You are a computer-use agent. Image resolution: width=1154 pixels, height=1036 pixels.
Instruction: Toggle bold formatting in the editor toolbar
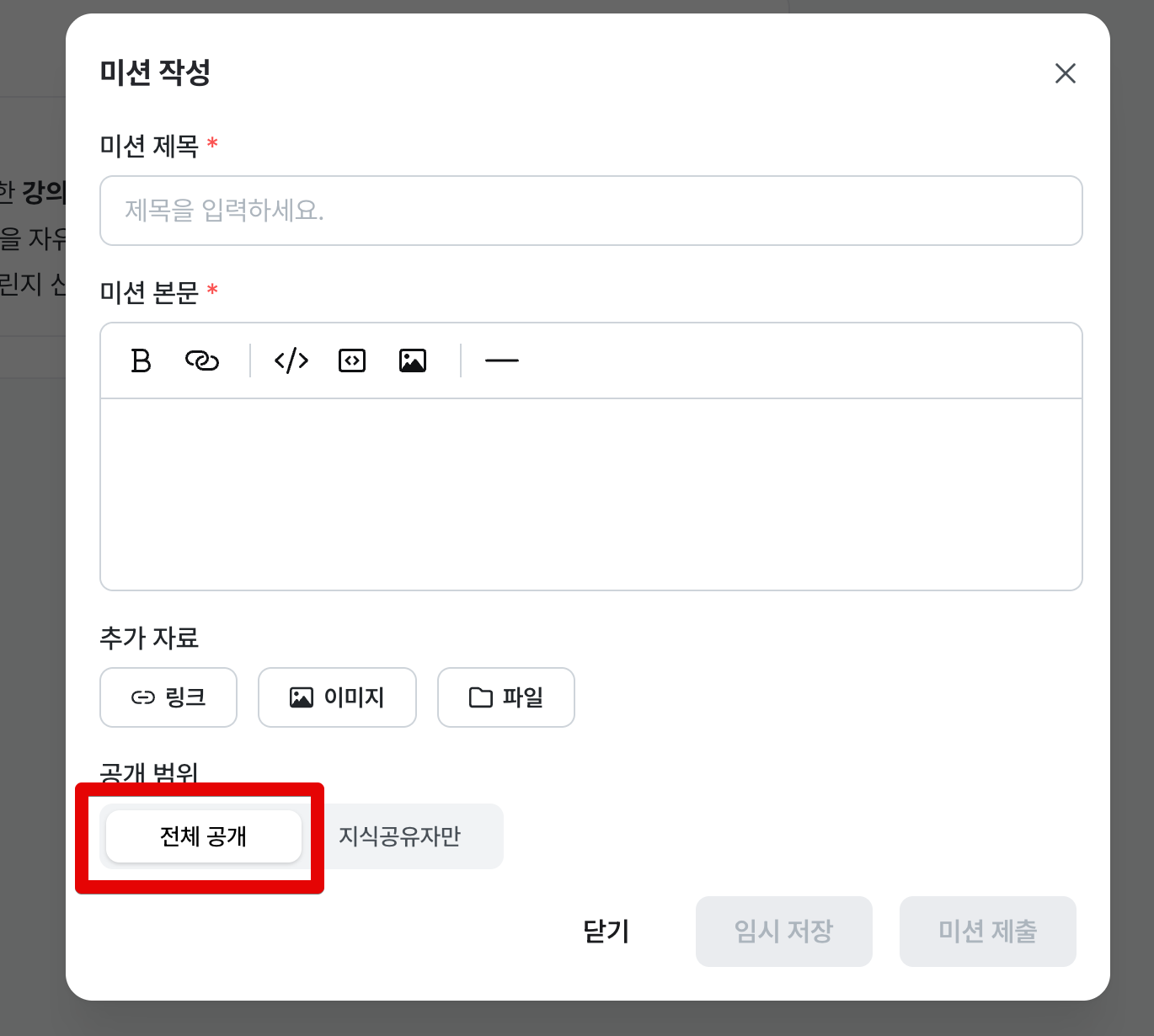click(x=142, y=360)
